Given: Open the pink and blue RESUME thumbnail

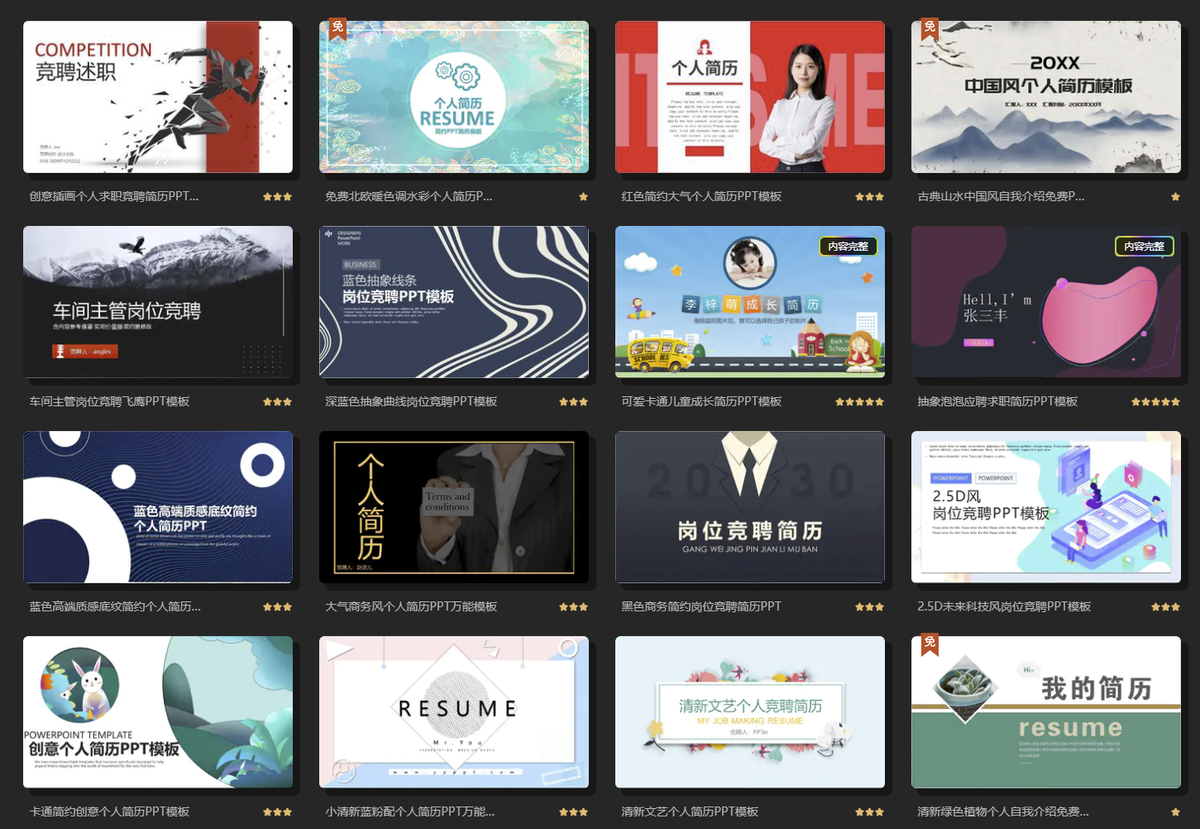Looking at the screenshot, I should click(x=454, y=712).
